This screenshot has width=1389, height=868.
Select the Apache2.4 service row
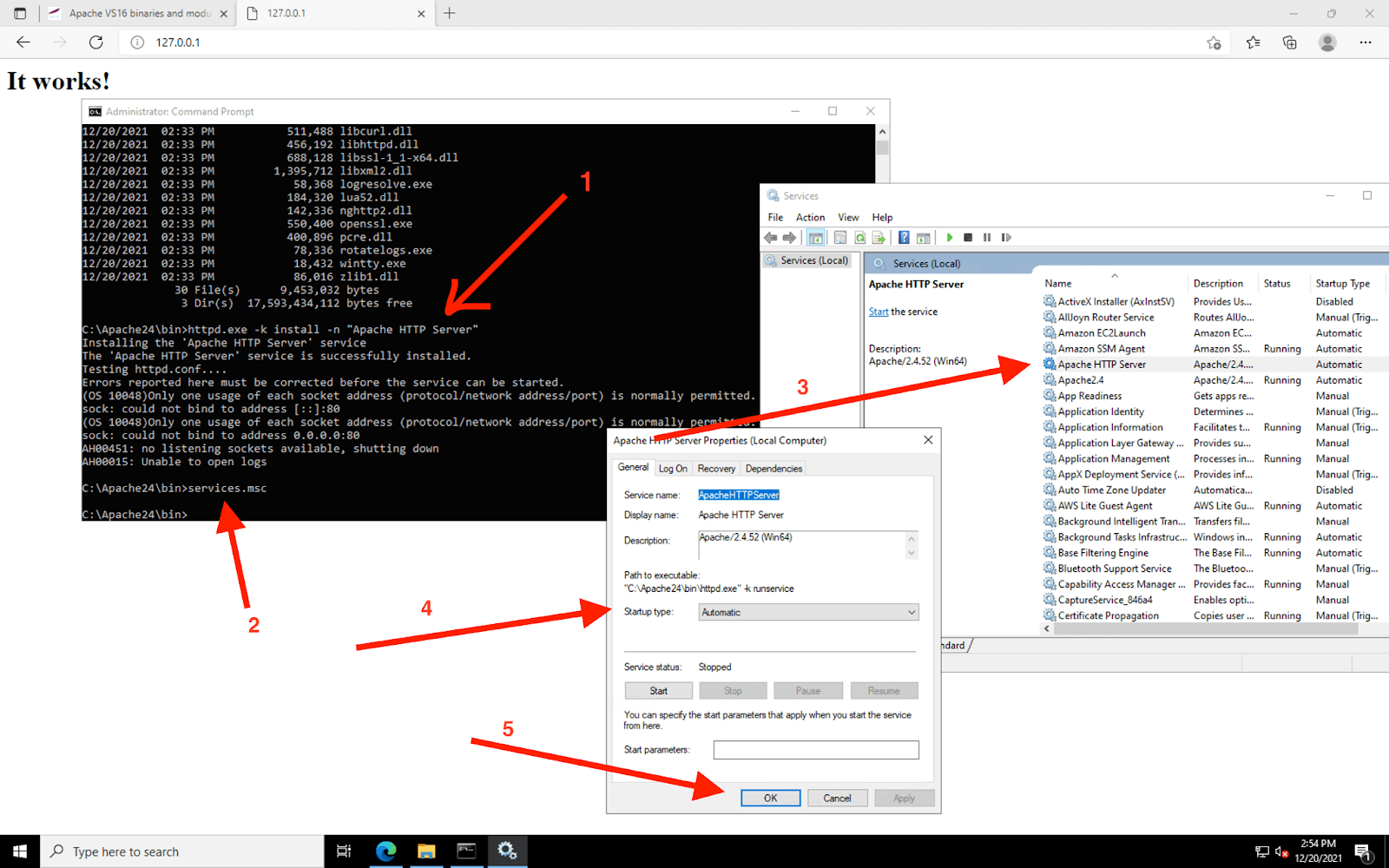[1214, 380]
